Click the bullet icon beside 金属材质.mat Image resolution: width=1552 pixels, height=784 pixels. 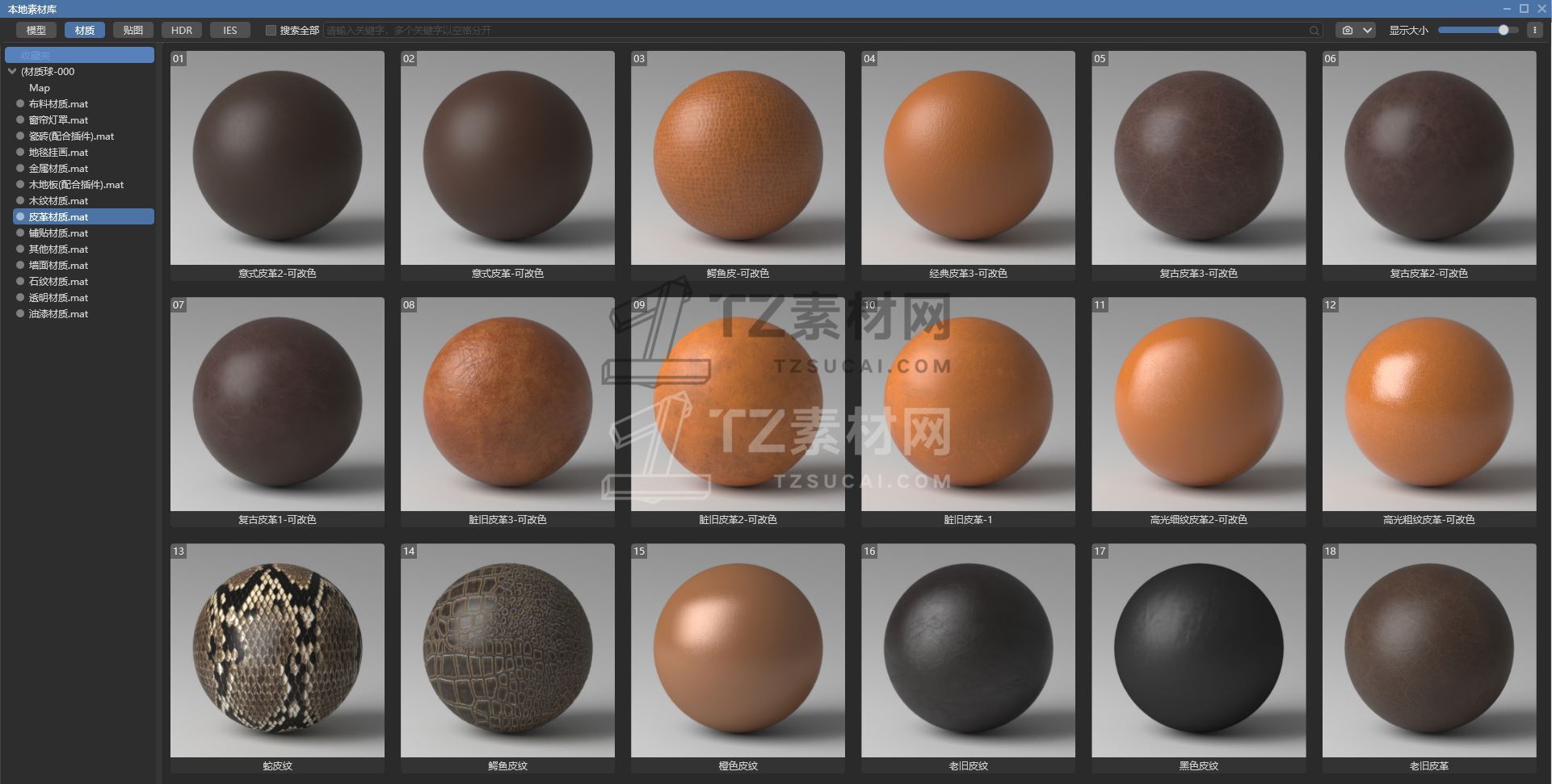tap(20, 168)
